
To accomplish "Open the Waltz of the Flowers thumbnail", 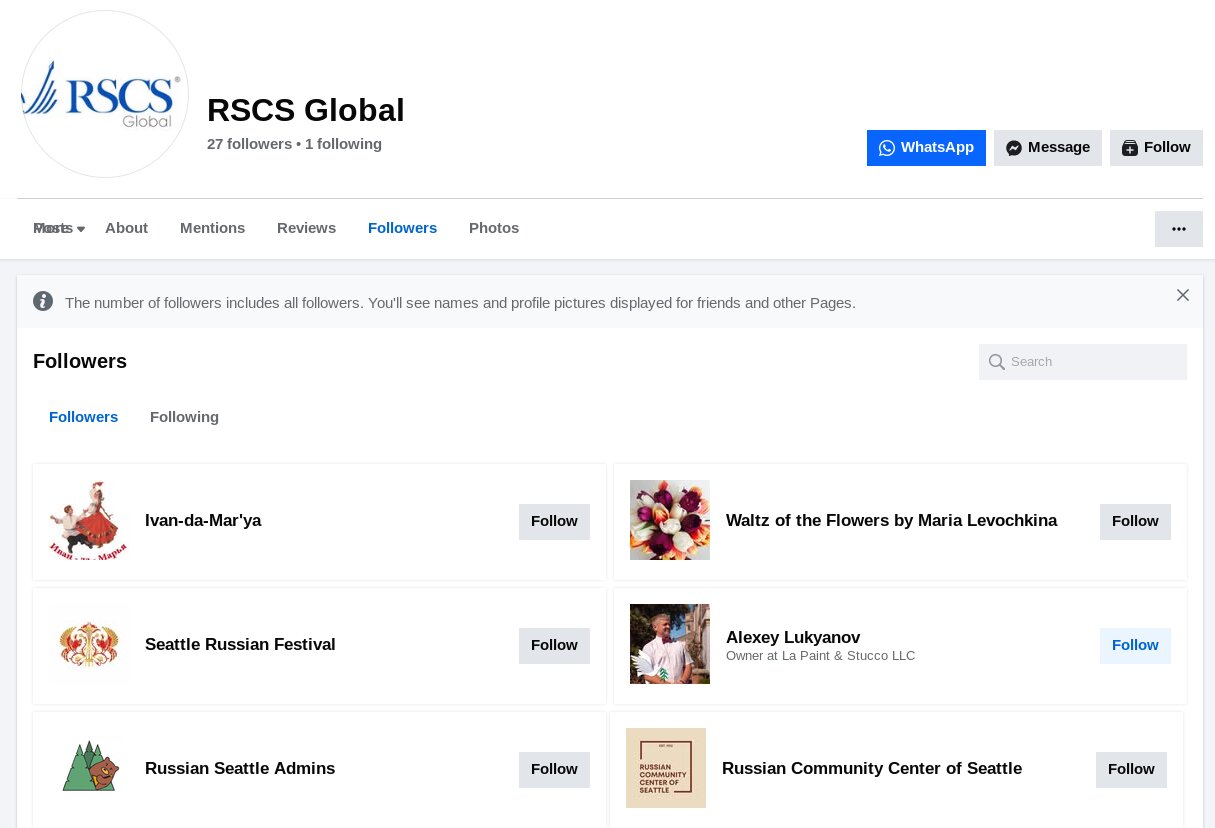I will click(670, 520).
